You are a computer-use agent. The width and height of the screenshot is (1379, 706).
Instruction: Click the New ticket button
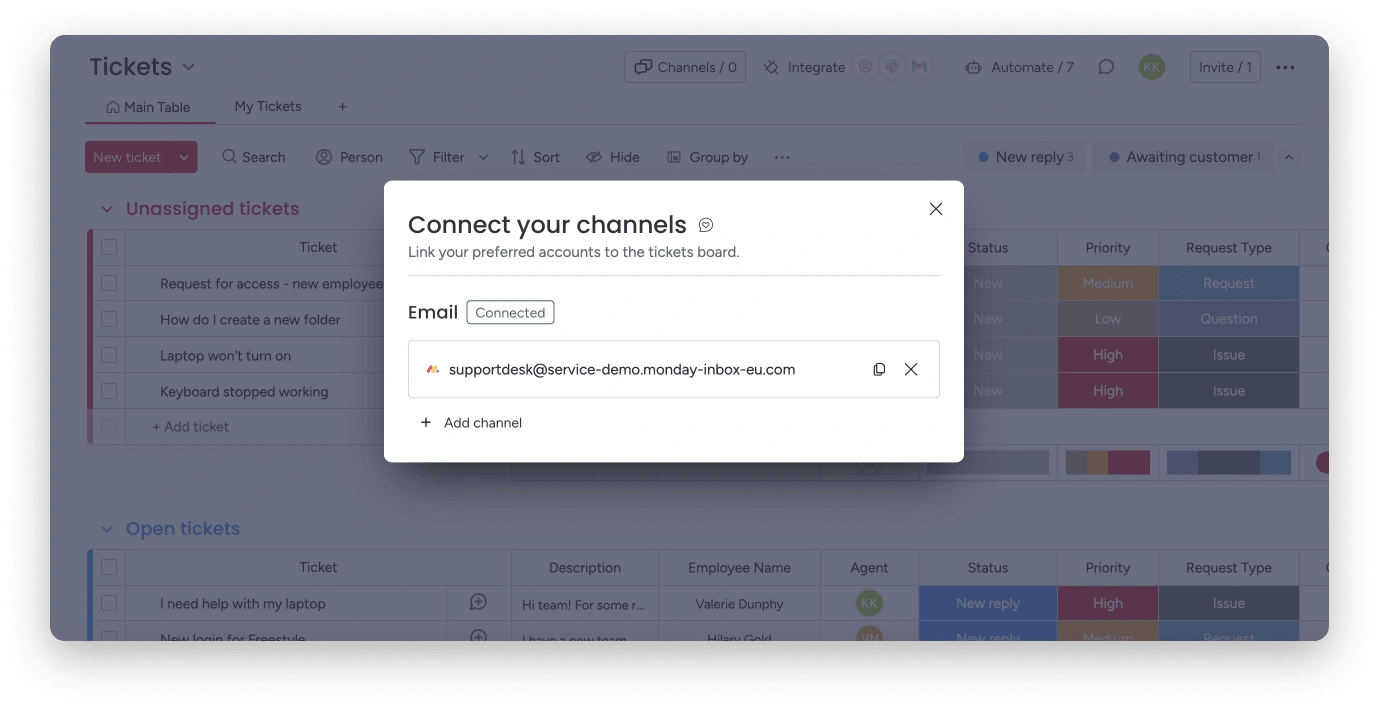pyautogui.click(x=127, y=157)
